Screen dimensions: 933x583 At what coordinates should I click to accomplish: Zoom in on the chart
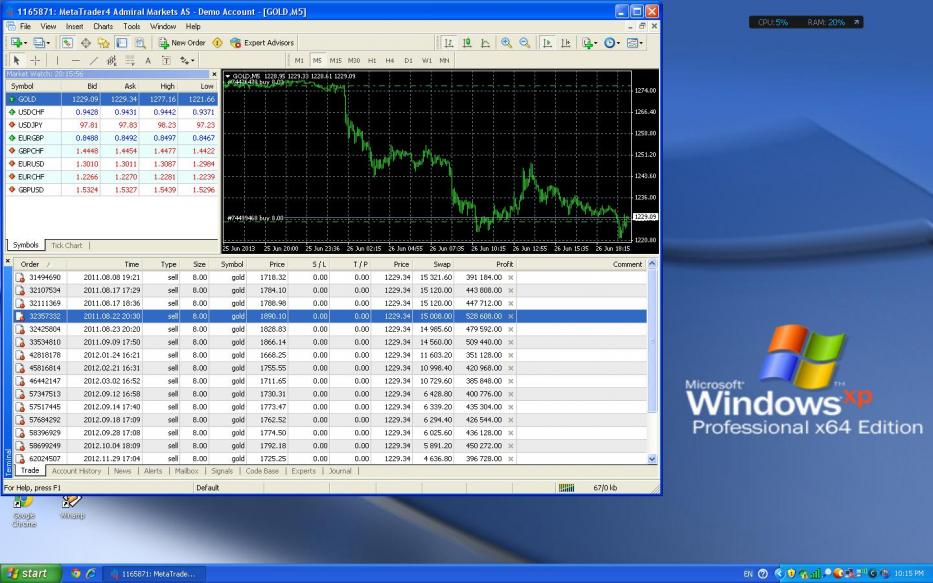click(506, 43)
